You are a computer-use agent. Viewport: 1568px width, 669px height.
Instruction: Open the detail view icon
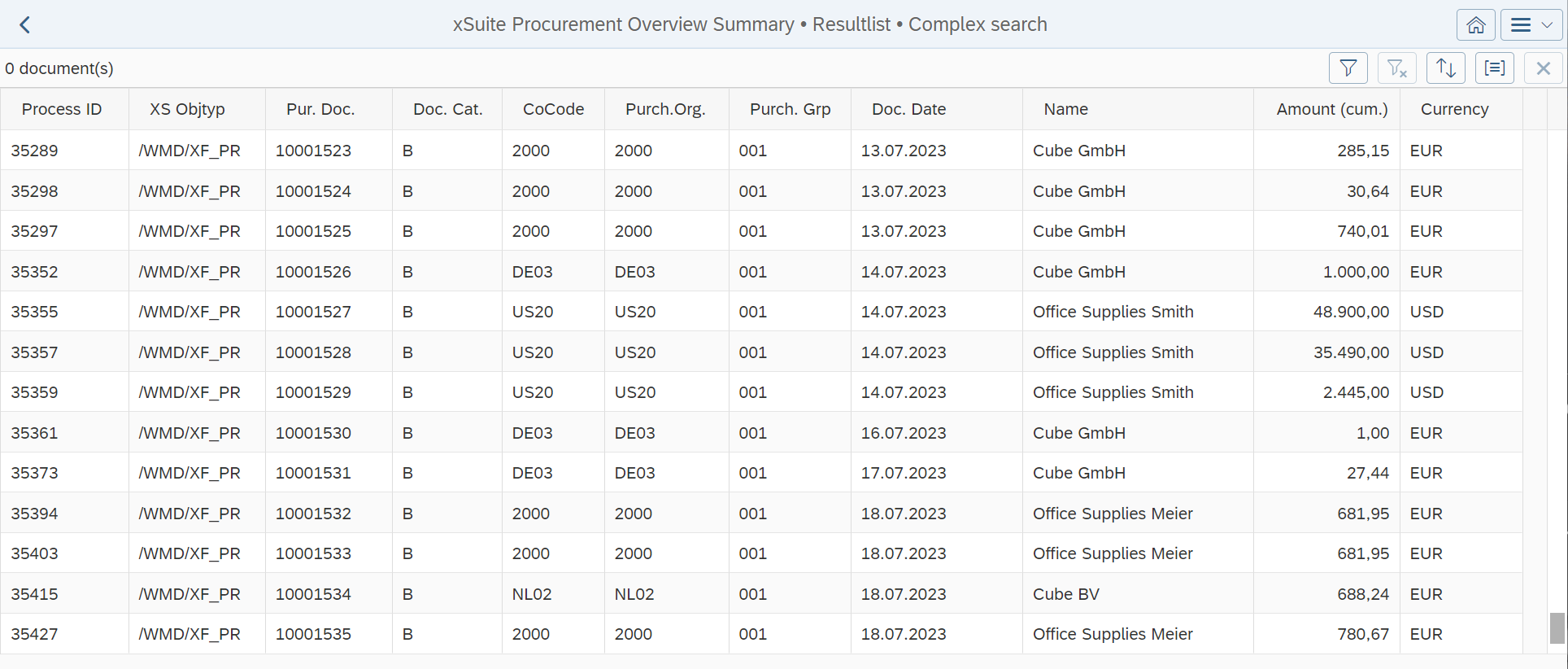(x=1495, y=68)
